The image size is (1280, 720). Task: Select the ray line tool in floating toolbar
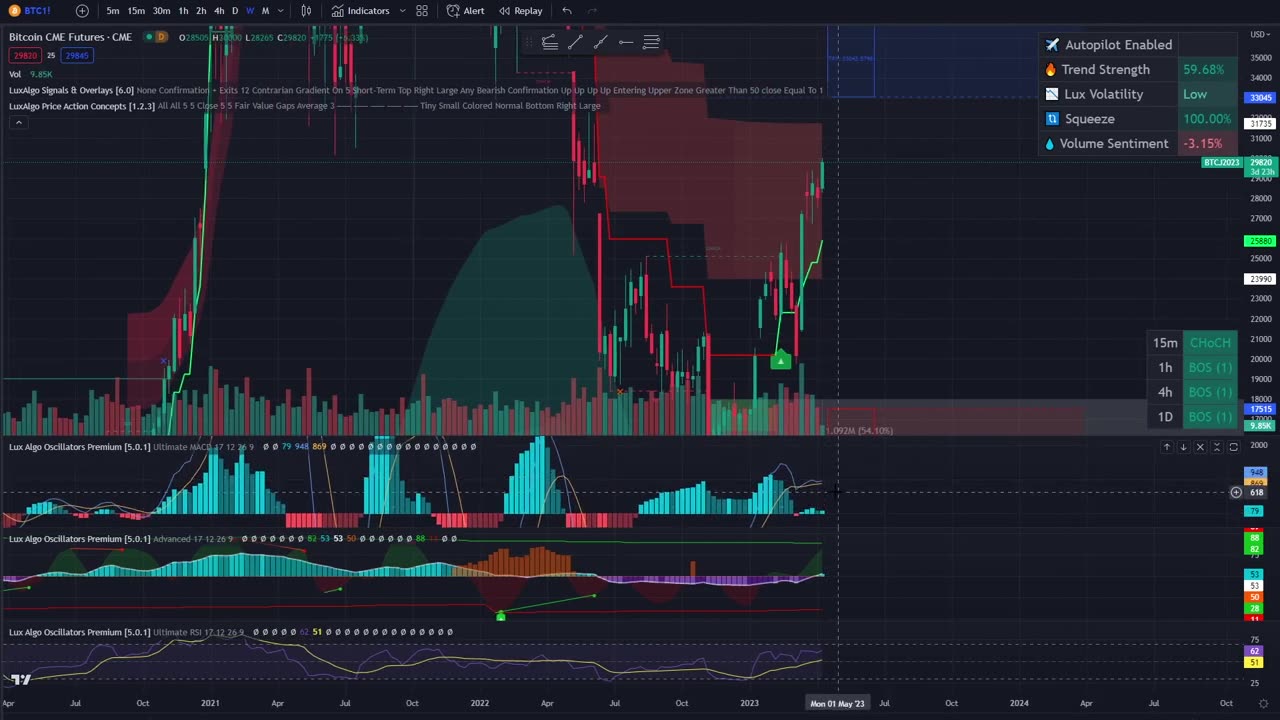(x=600, y=42)
